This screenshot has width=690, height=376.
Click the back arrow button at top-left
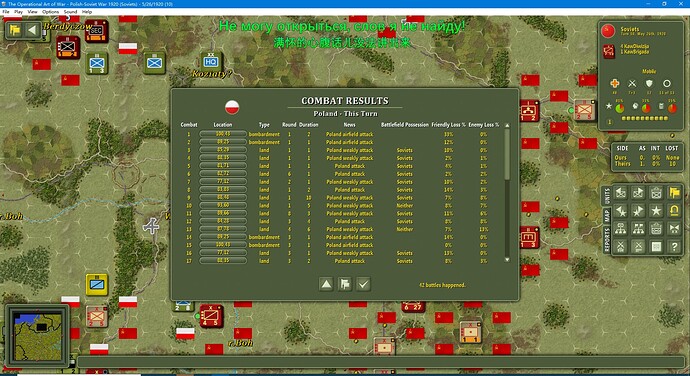tap(32, 30)
